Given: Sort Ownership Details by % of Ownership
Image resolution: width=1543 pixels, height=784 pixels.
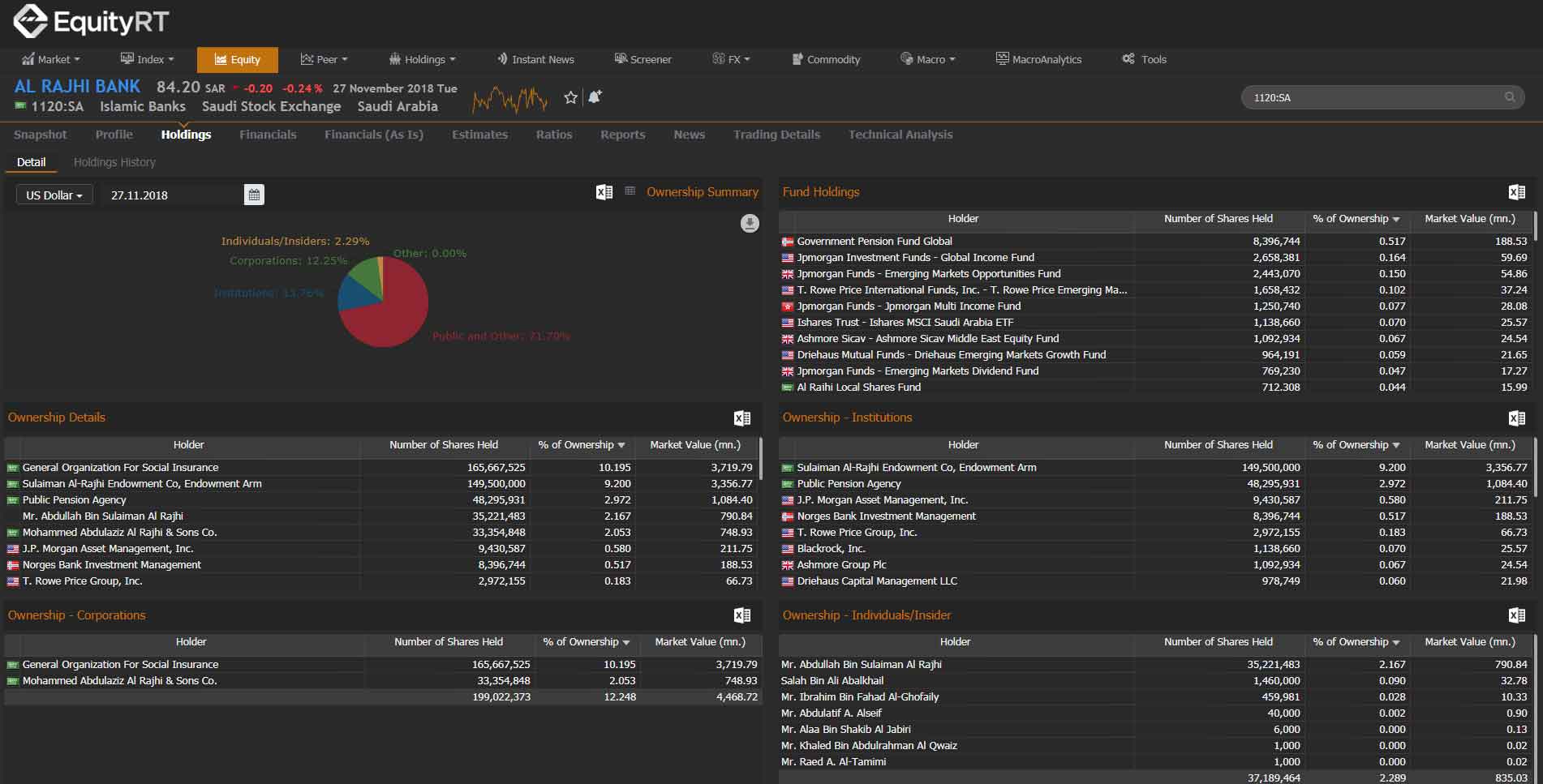Looking at the screenshot, I should point(581,445).
